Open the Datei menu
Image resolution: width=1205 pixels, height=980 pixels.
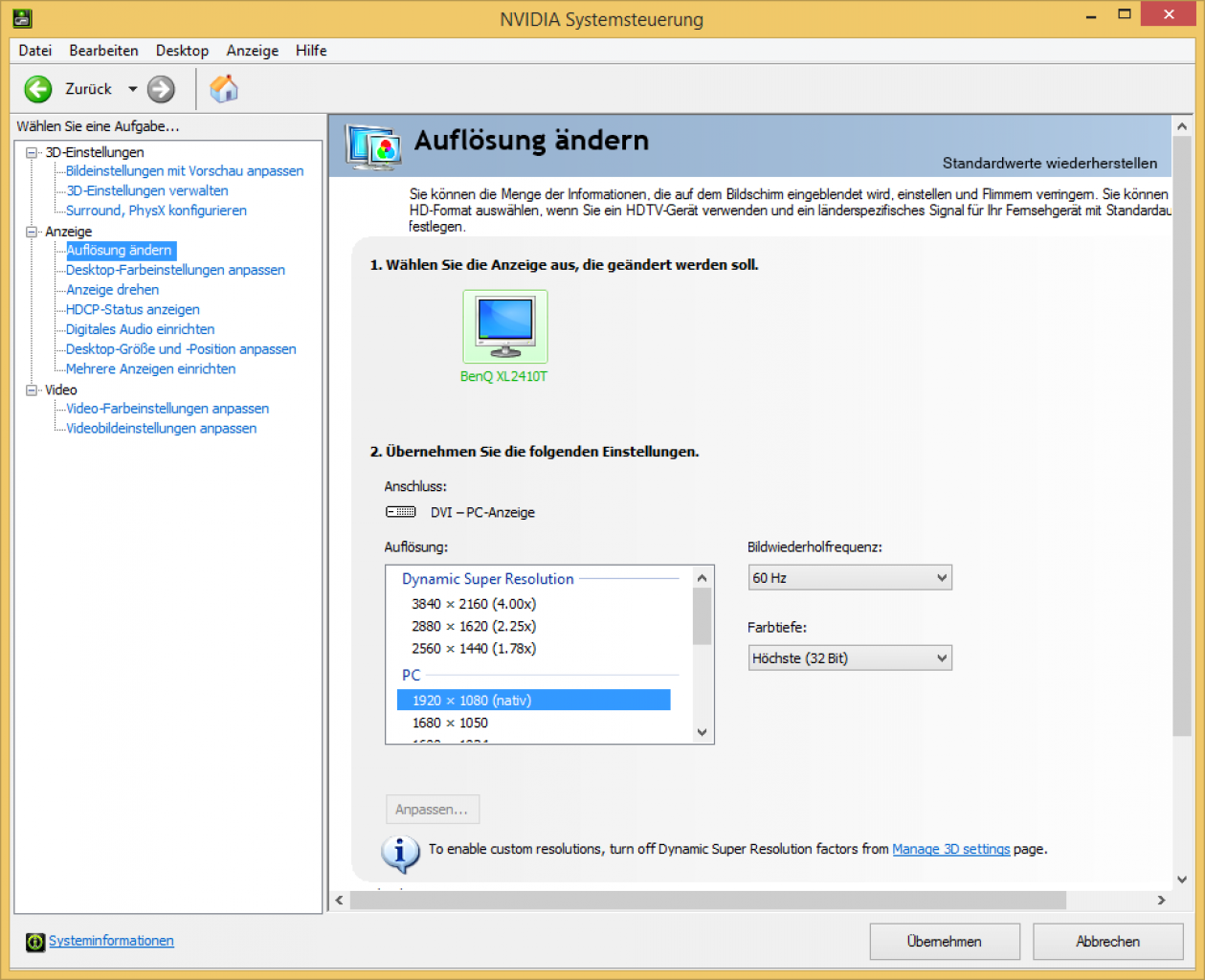(35, 51)
